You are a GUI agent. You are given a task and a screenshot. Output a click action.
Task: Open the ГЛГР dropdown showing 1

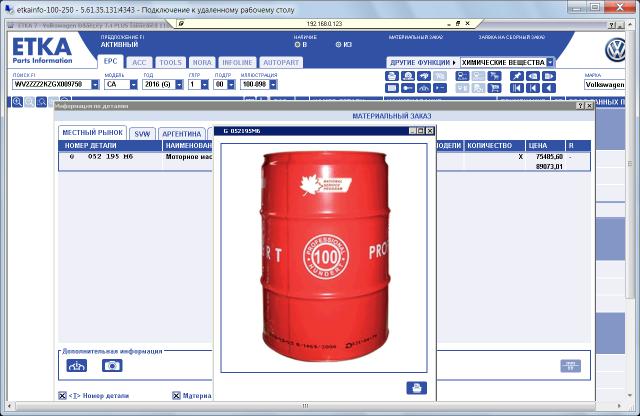(205, 85)
